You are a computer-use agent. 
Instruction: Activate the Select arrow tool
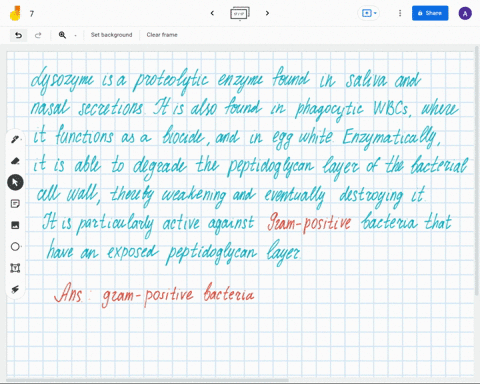tap(15, 182)
